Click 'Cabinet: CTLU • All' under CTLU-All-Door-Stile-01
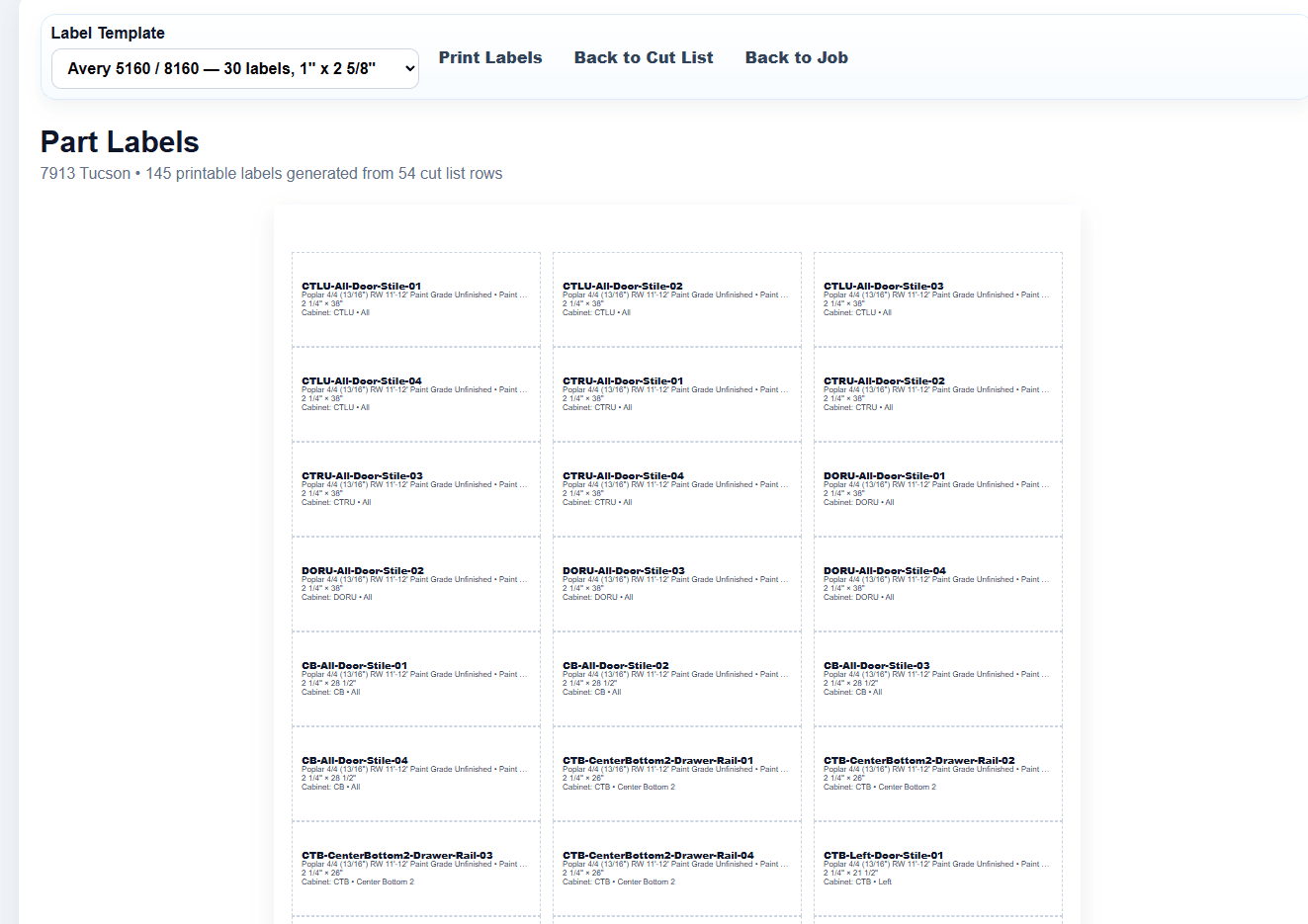 [x=335, y=312]
